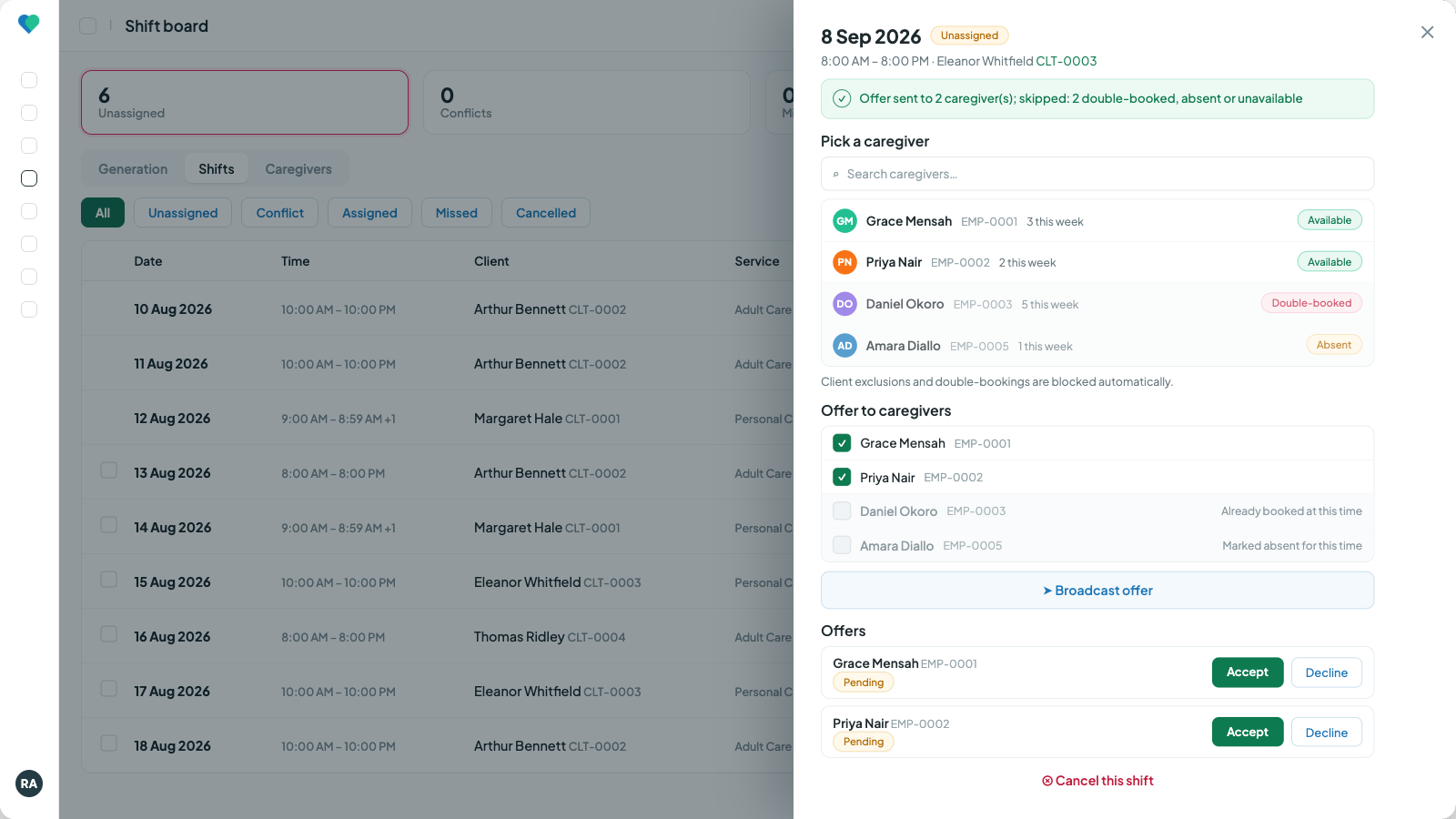The image size is (1456, 819).
Task: Uncheck Priya Nair in offer list
Action: point(842,477)
